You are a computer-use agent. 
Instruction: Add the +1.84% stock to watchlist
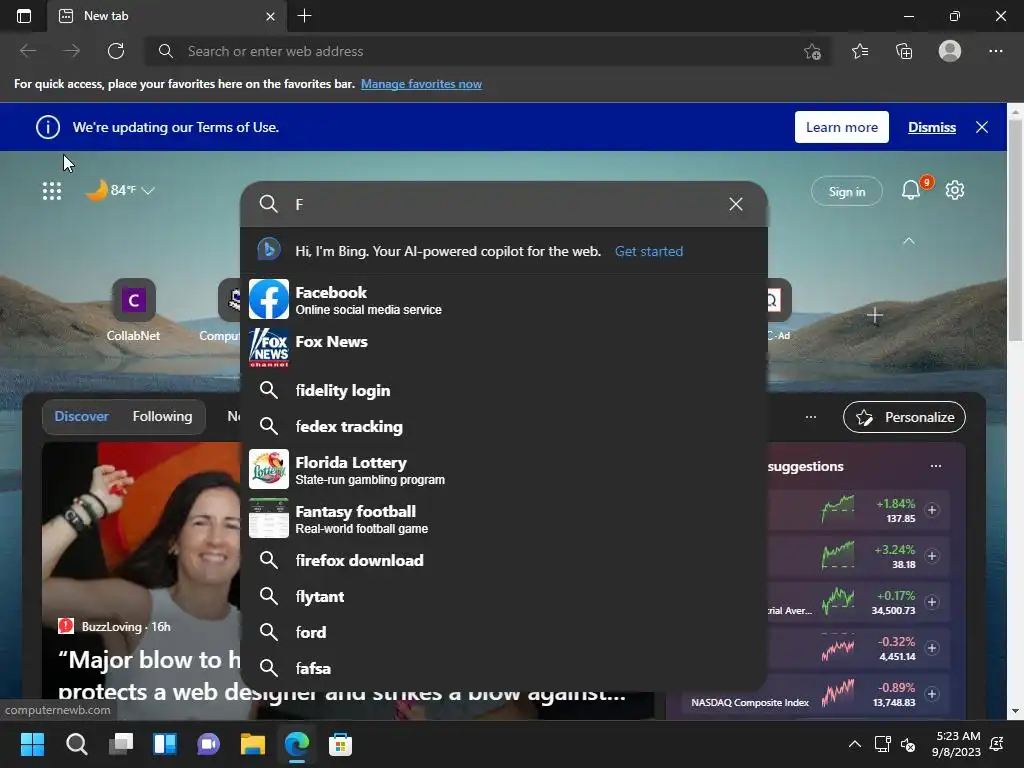(932, 510)
